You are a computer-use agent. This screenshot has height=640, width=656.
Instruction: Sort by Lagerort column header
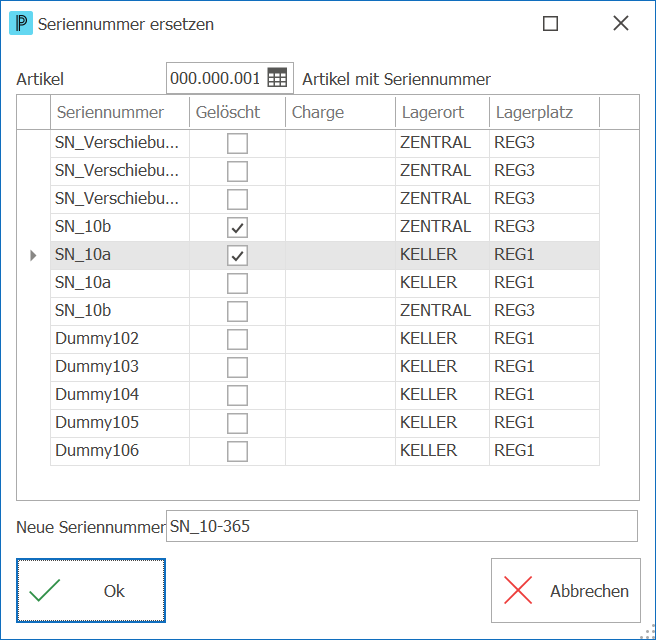[x=442, y=112]
